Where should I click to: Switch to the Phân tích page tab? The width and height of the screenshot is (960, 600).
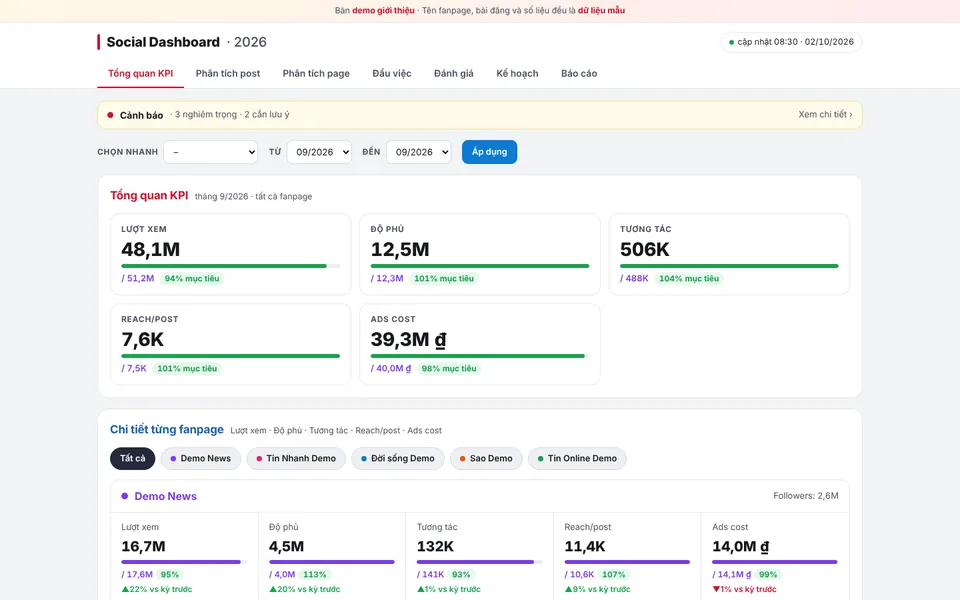tap(316, 73)
